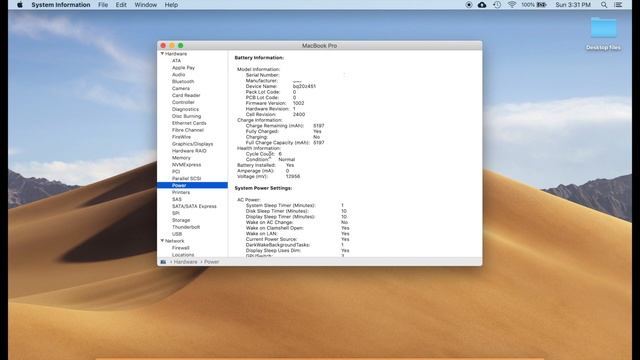This screenshot has width=640, height=360.
Task: Select Bluetooth in the sidebar
Action: (x=183, y=82)
